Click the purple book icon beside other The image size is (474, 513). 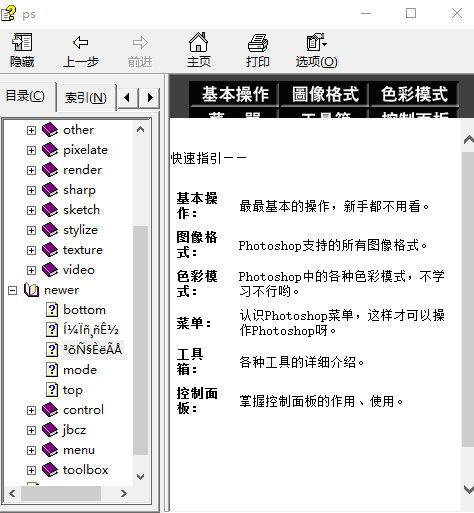(x=50, y=130)
